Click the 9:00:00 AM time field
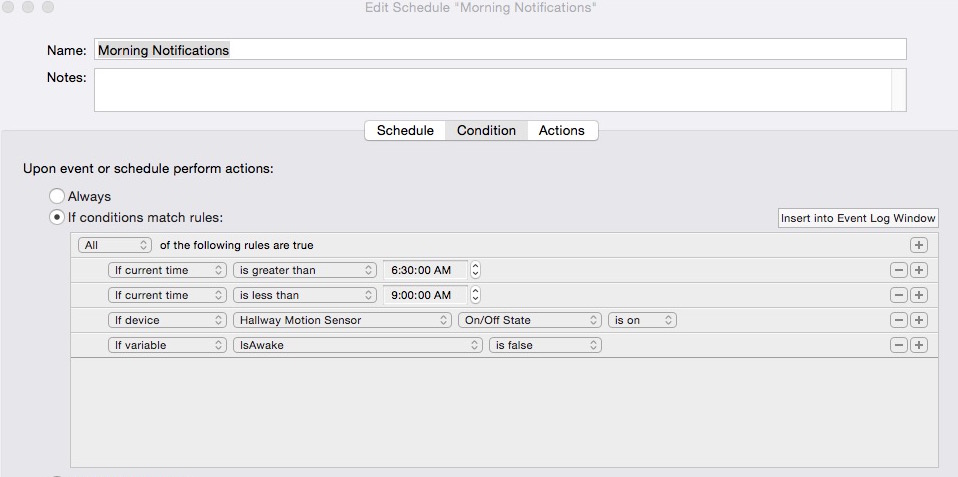Viewport: 958px width, 477px height. pyautogui.click(x=425, y=295)
